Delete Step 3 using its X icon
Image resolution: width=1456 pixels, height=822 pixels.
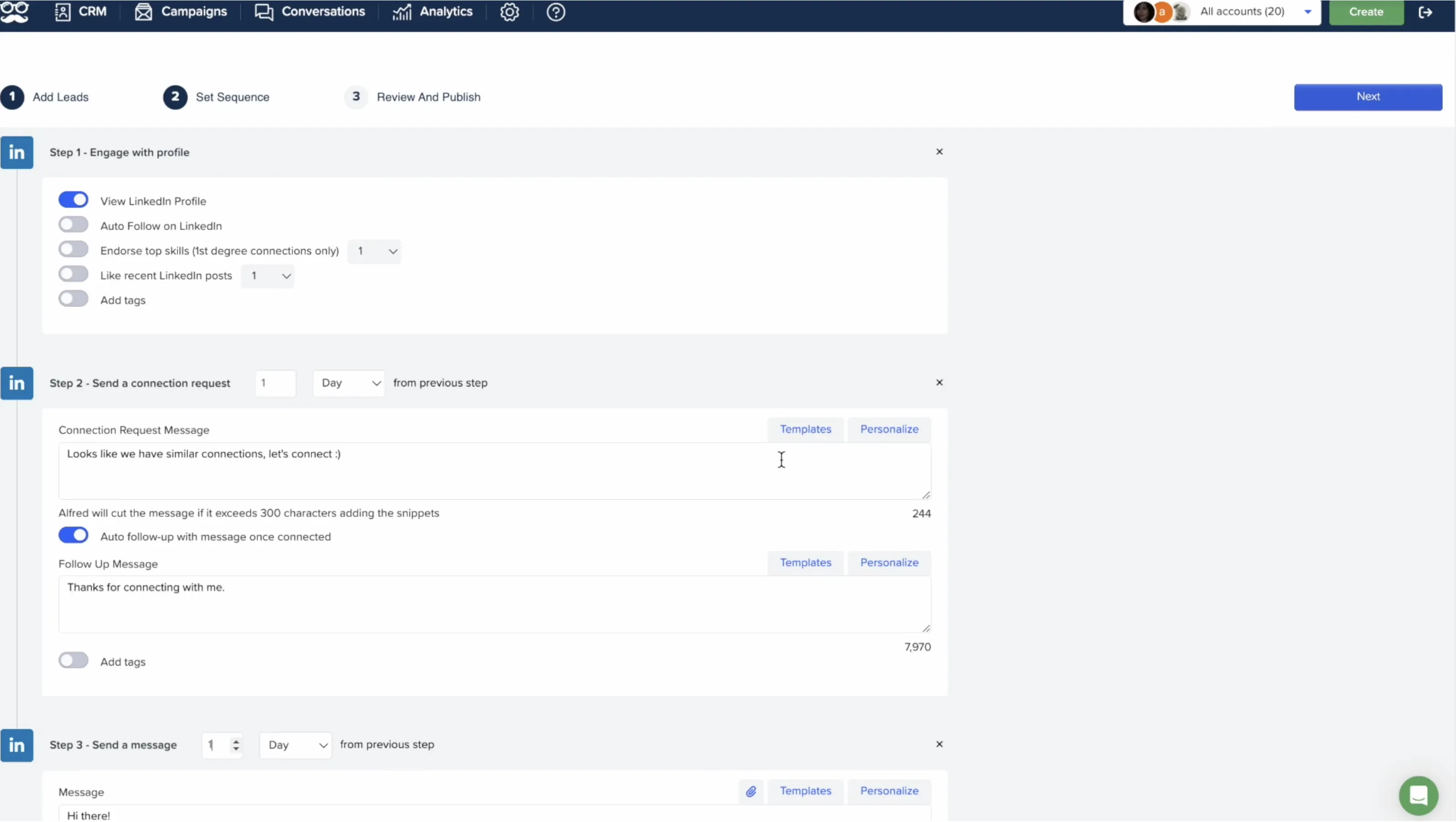(x=939, y=744)
